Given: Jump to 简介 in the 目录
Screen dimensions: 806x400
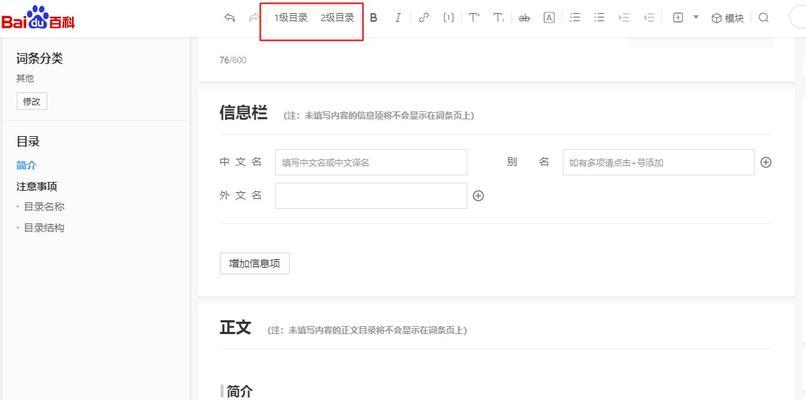Looking at the screenshot, I should click(27, 166).
